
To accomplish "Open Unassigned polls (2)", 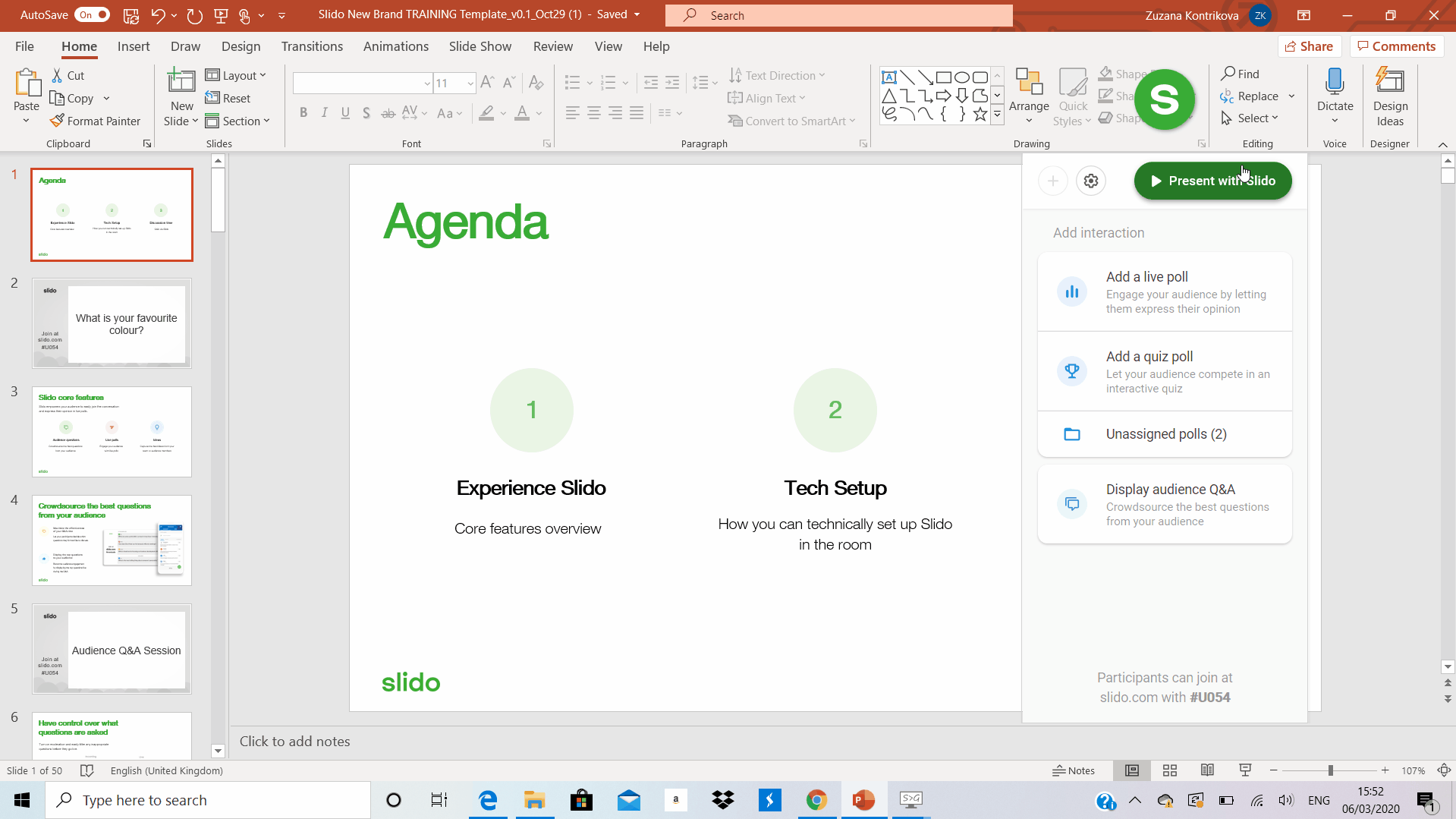I will (x=1165, y=434).
